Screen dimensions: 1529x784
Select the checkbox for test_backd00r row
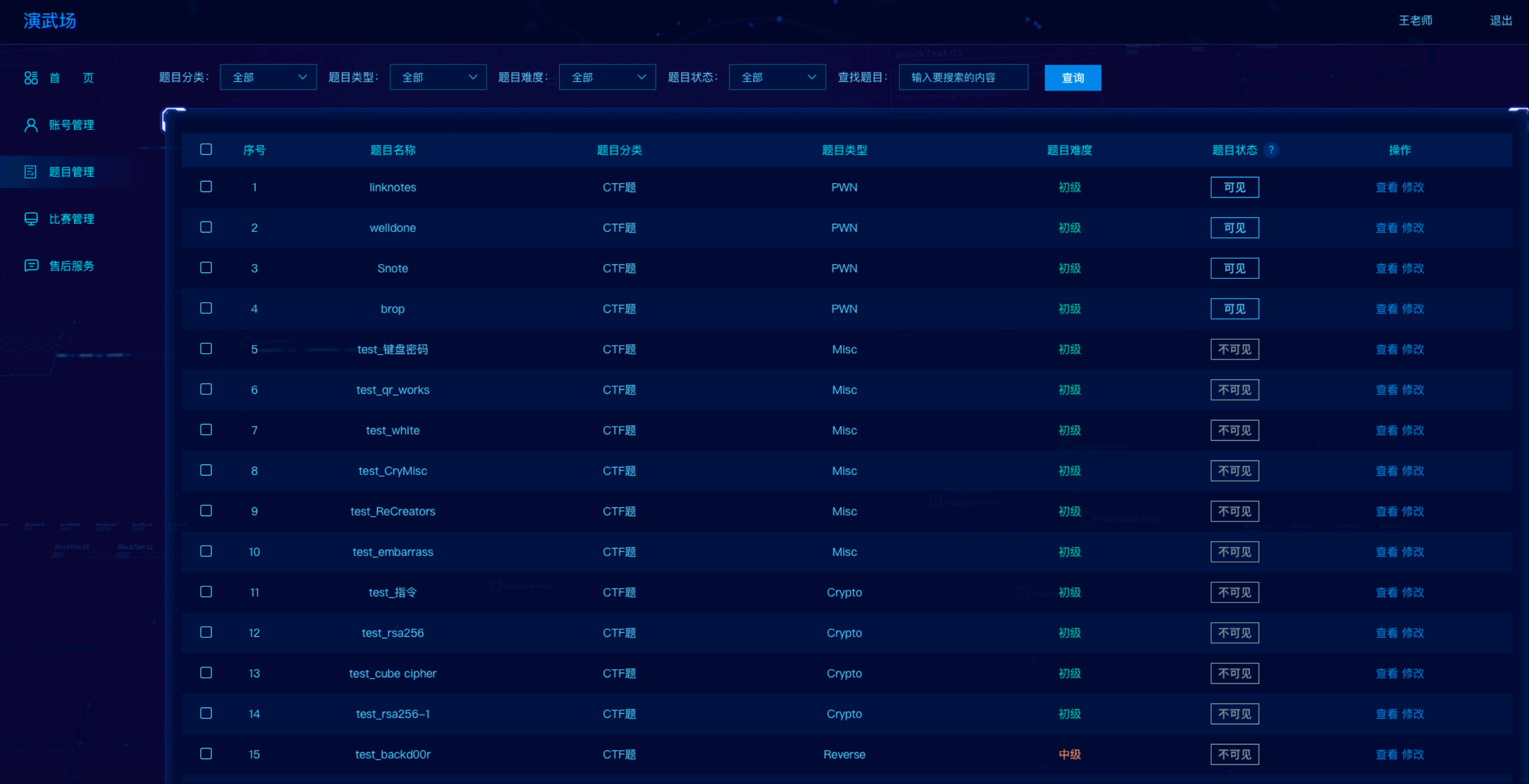click(206, 754)
